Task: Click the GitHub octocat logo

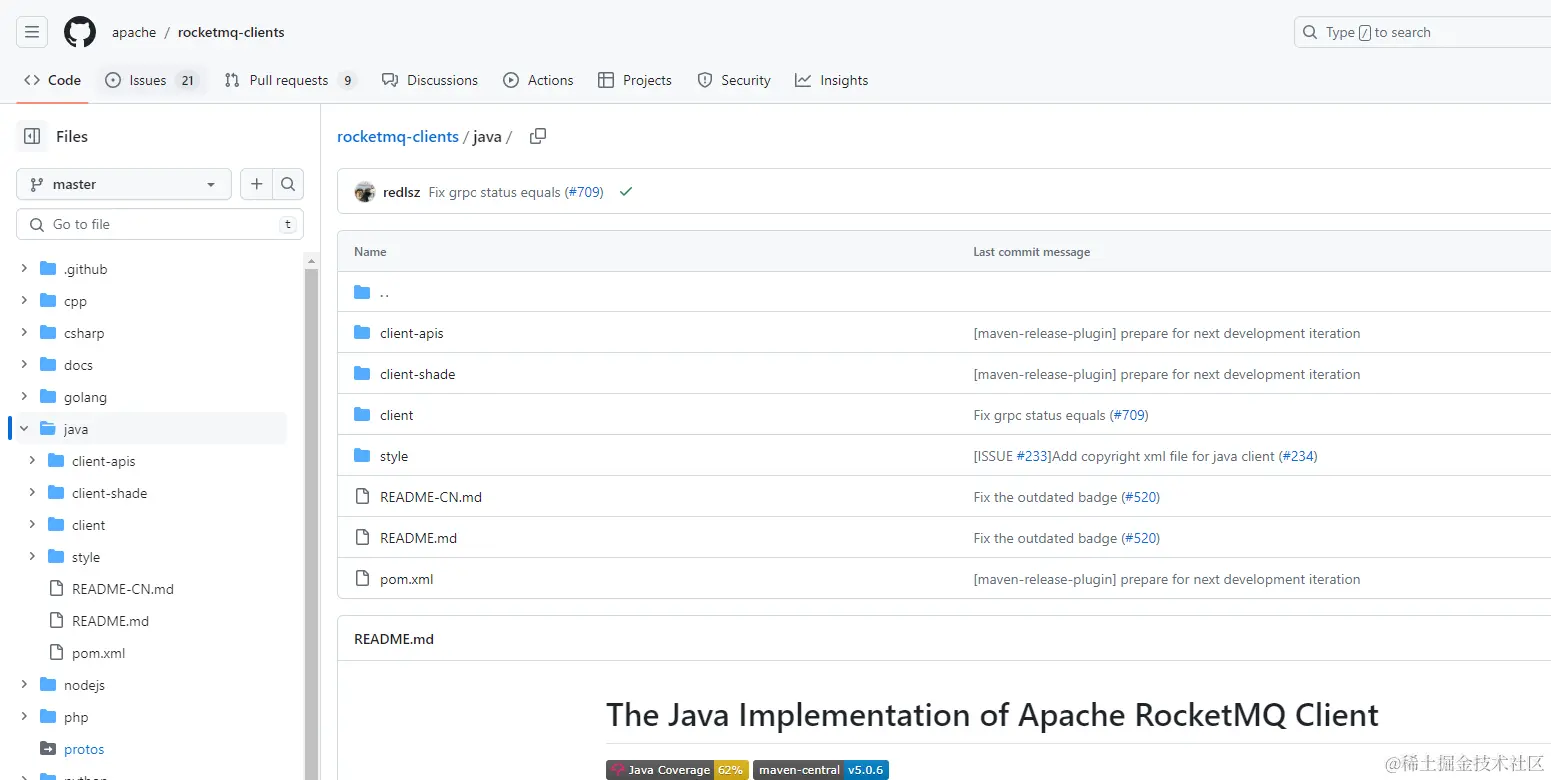Action: point(80,32)
